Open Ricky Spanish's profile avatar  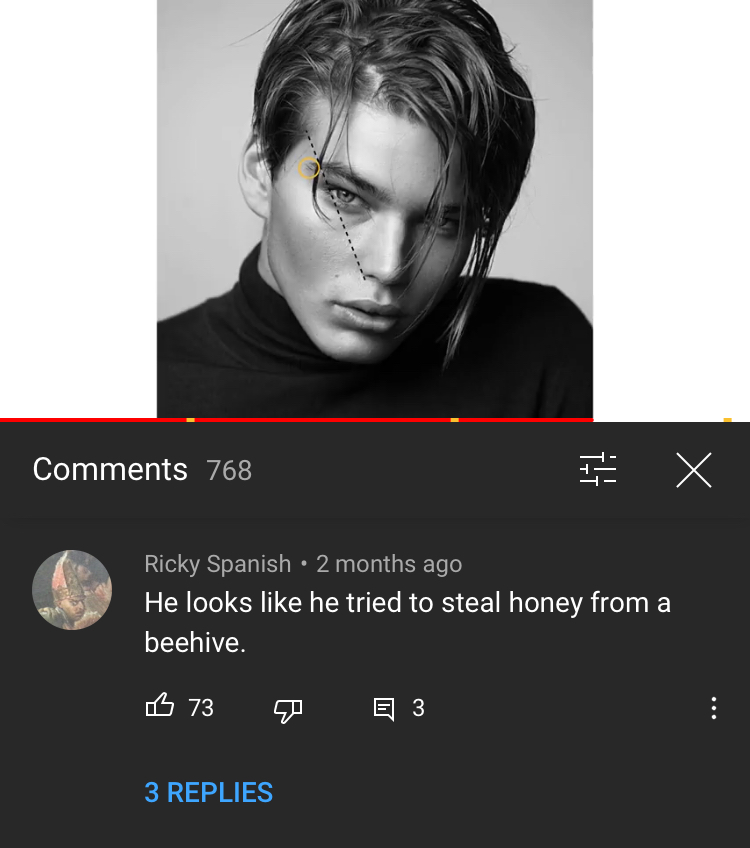pos(72,589)
